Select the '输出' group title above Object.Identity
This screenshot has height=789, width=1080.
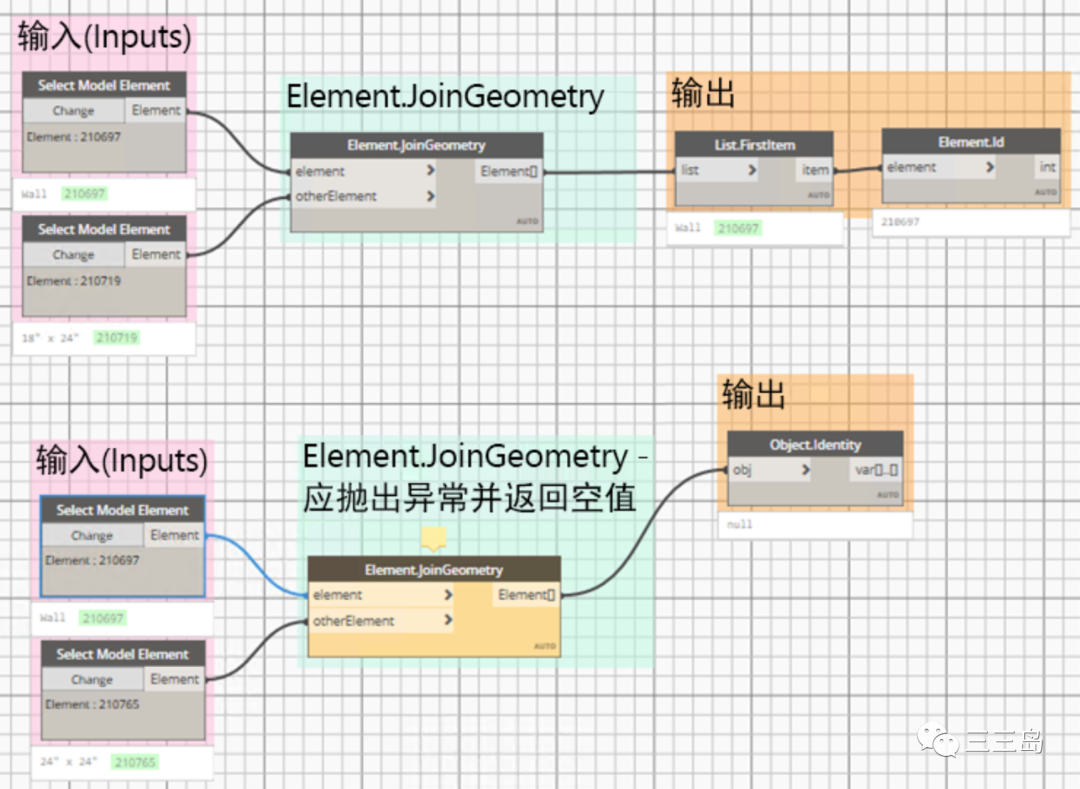click(754, 394)
